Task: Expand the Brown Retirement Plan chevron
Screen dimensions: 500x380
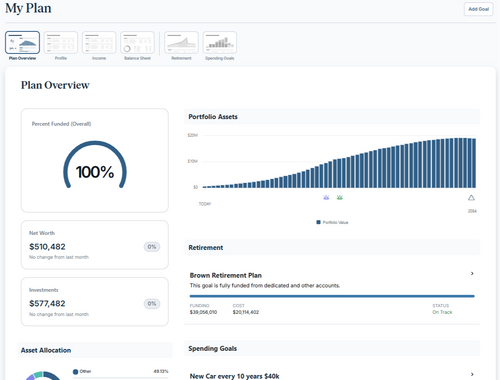Action: click(x=472, y=274)
